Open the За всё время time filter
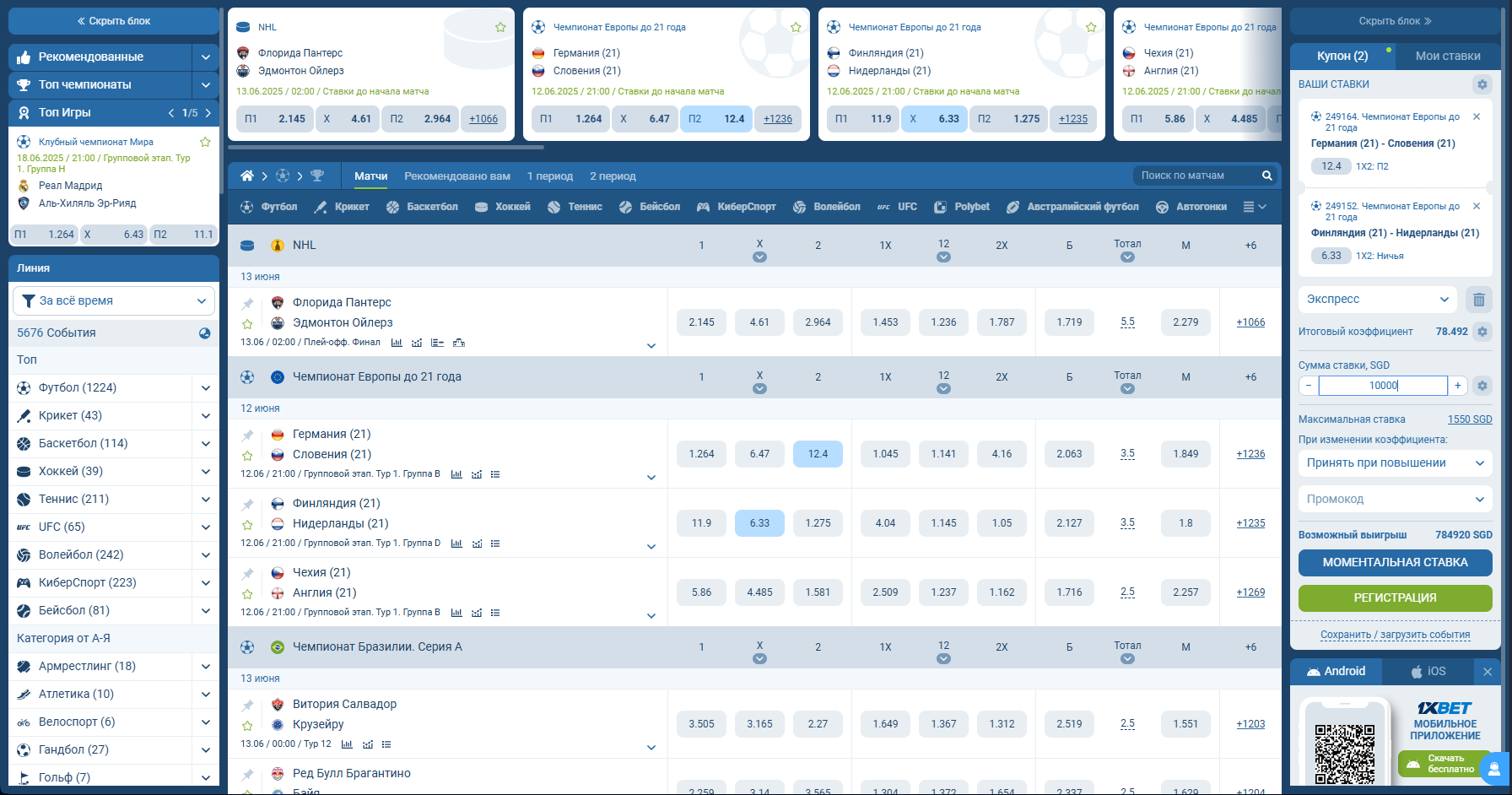 coord(114,301)
